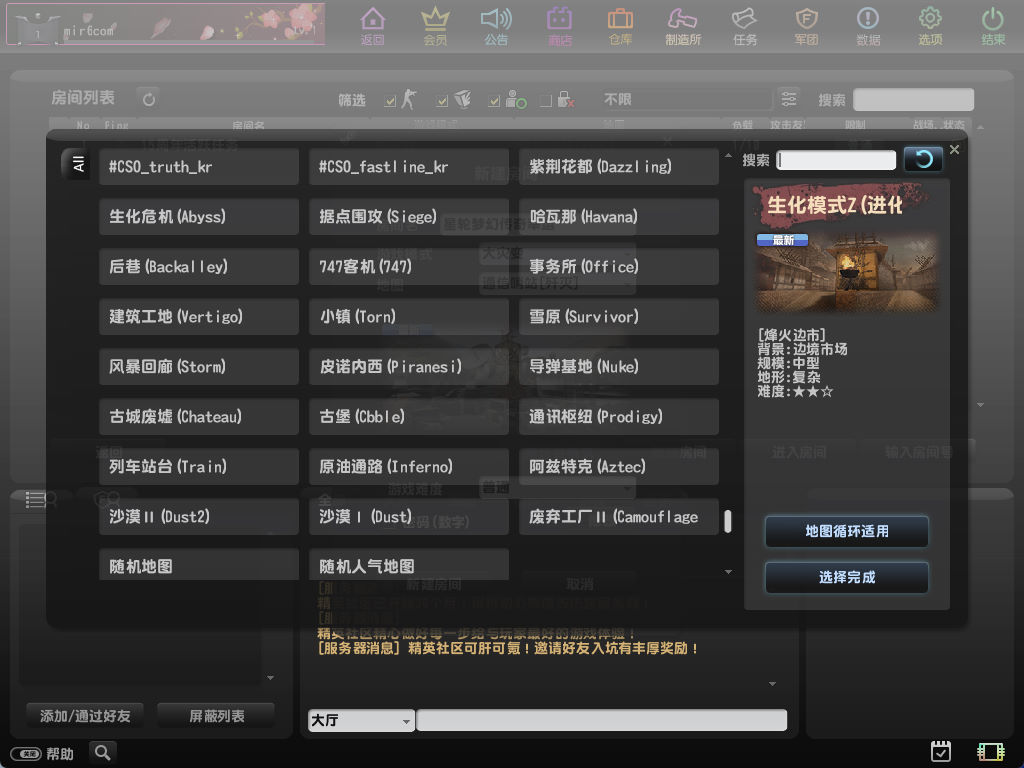
Task: Pick map 雪原 (Survivor)
Action: [x=618, y=317]
